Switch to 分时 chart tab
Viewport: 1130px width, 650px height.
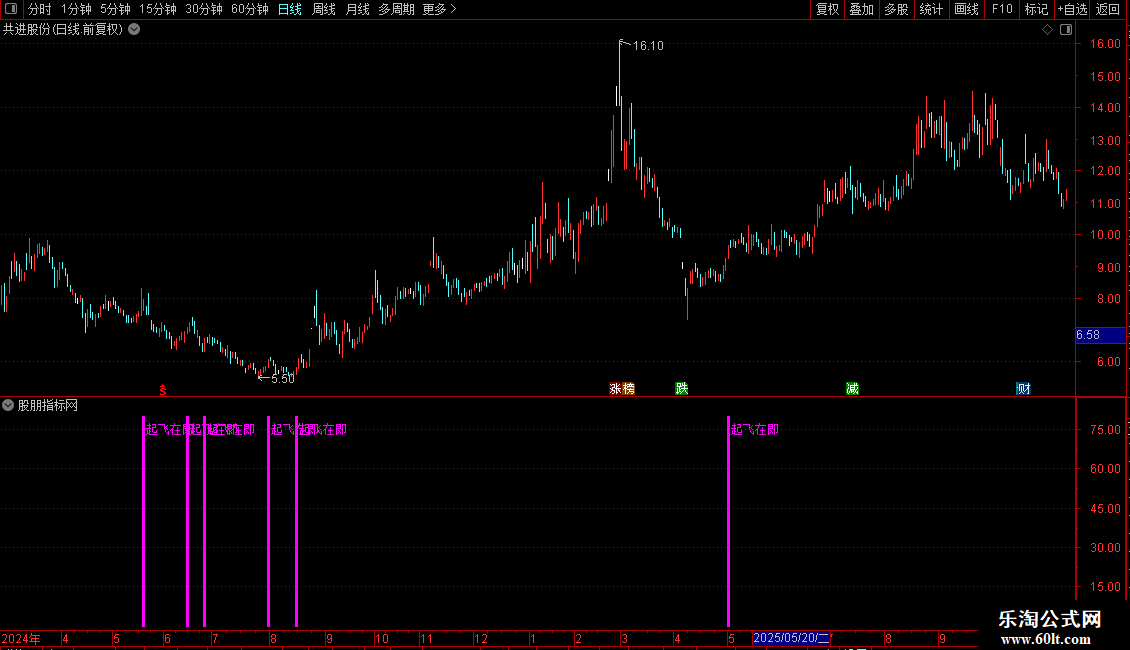click(40, 9)
